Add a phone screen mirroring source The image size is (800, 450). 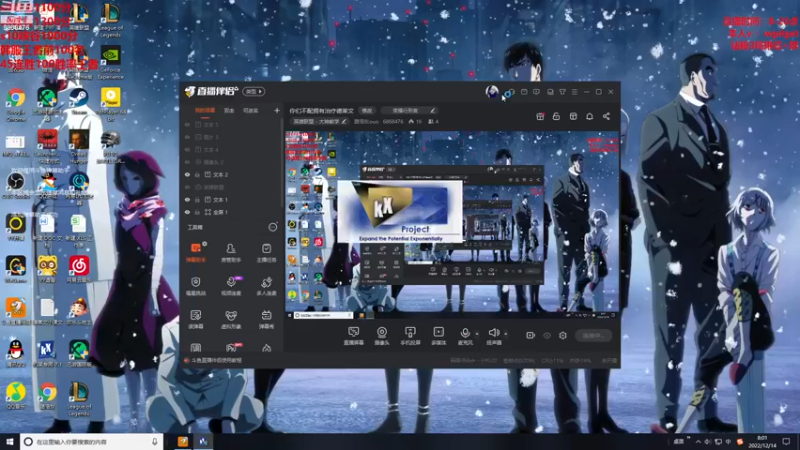point(410,336)
